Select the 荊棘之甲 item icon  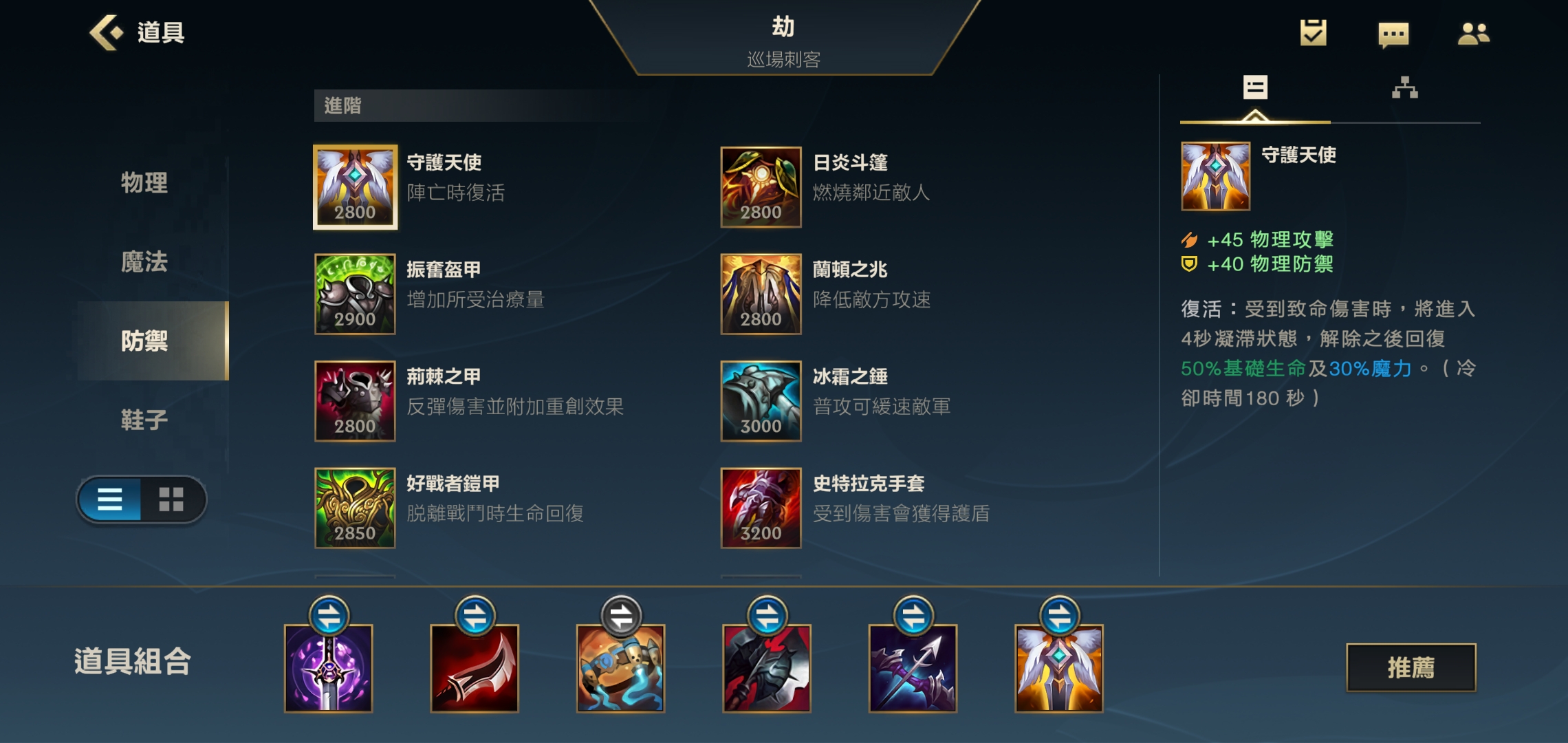coord(355,400)
